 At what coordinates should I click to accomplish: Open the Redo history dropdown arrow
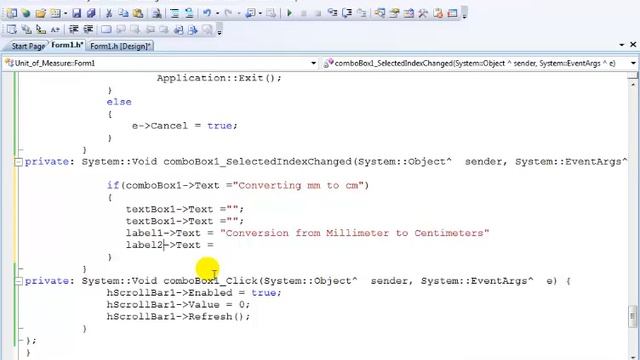click(238, 13)
